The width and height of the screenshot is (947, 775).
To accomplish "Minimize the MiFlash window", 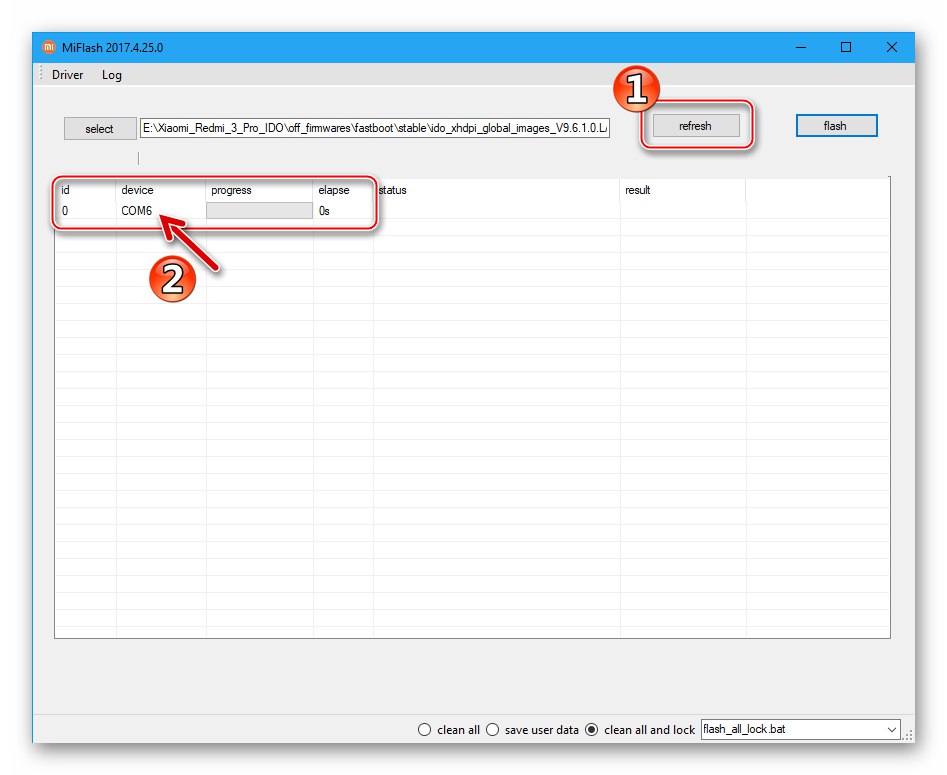I will coord(801,47).
